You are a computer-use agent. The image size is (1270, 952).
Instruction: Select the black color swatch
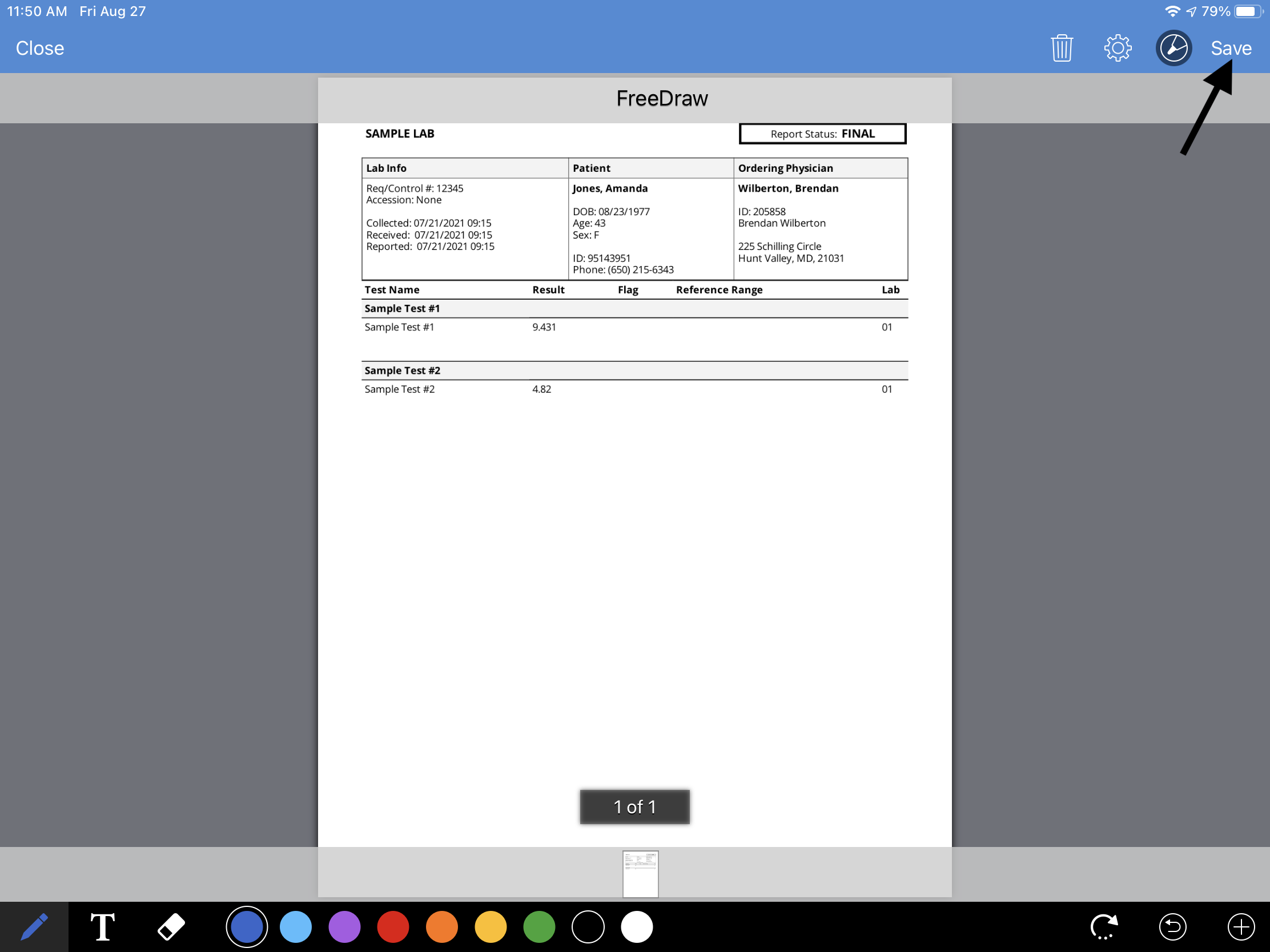pos(590,925)
